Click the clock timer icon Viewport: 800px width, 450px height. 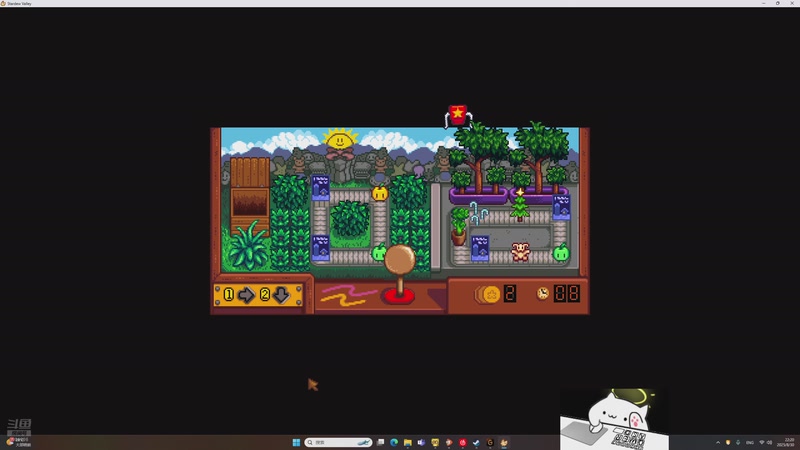click(543, 293)
